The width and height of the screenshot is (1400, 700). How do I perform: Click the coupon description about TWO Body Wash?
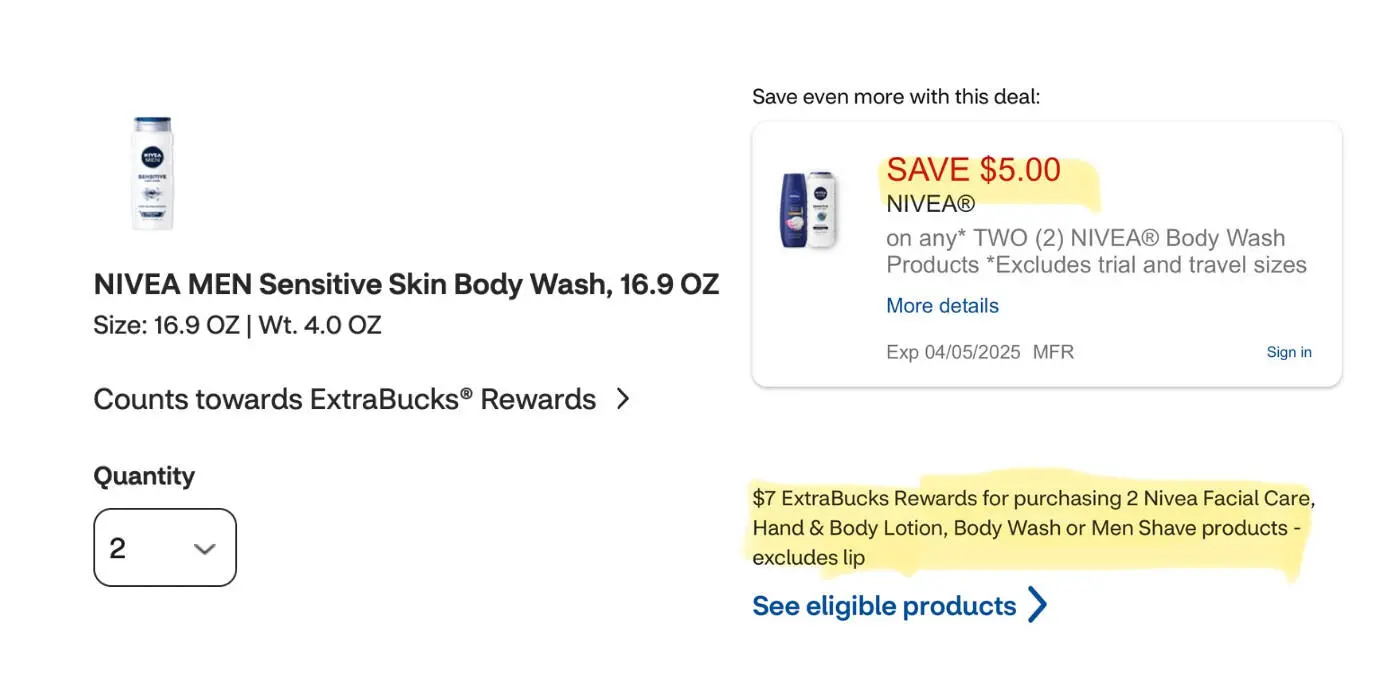1095,252
